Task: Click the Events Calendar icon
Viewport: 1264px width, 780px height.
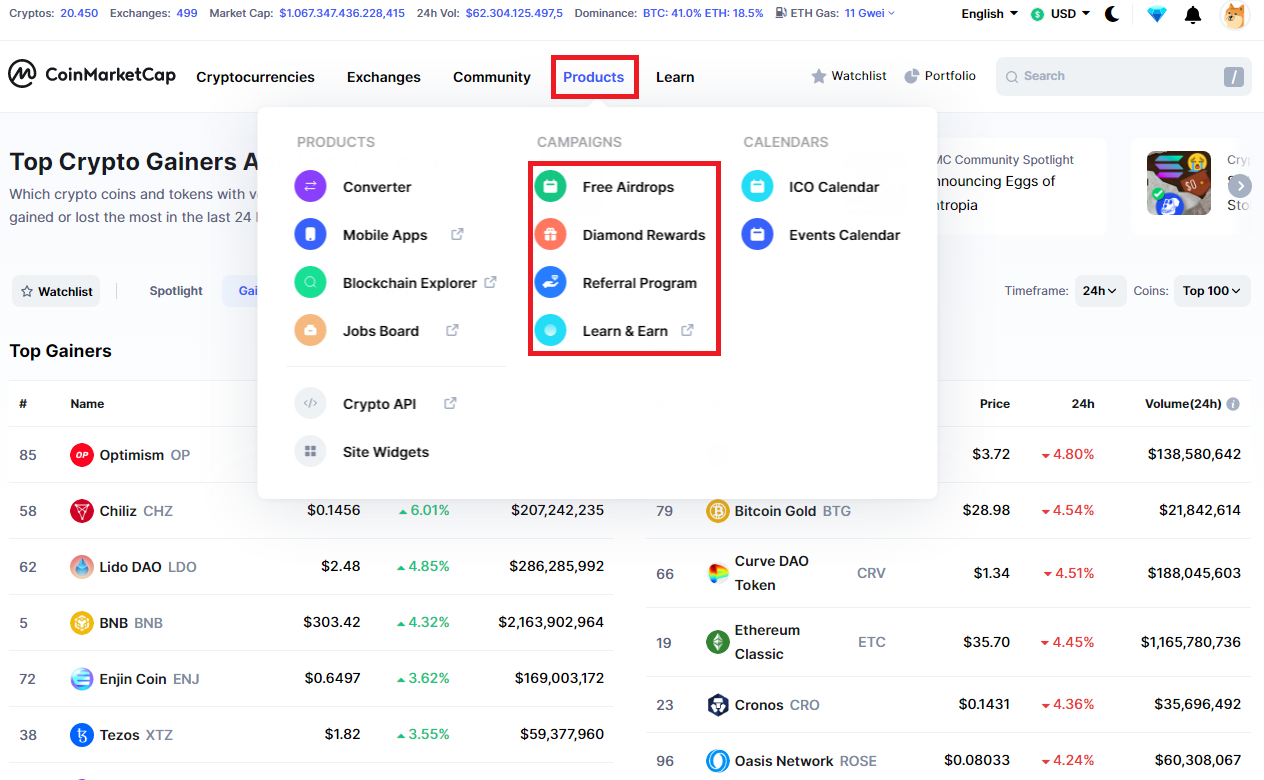Action: point(757,234)
